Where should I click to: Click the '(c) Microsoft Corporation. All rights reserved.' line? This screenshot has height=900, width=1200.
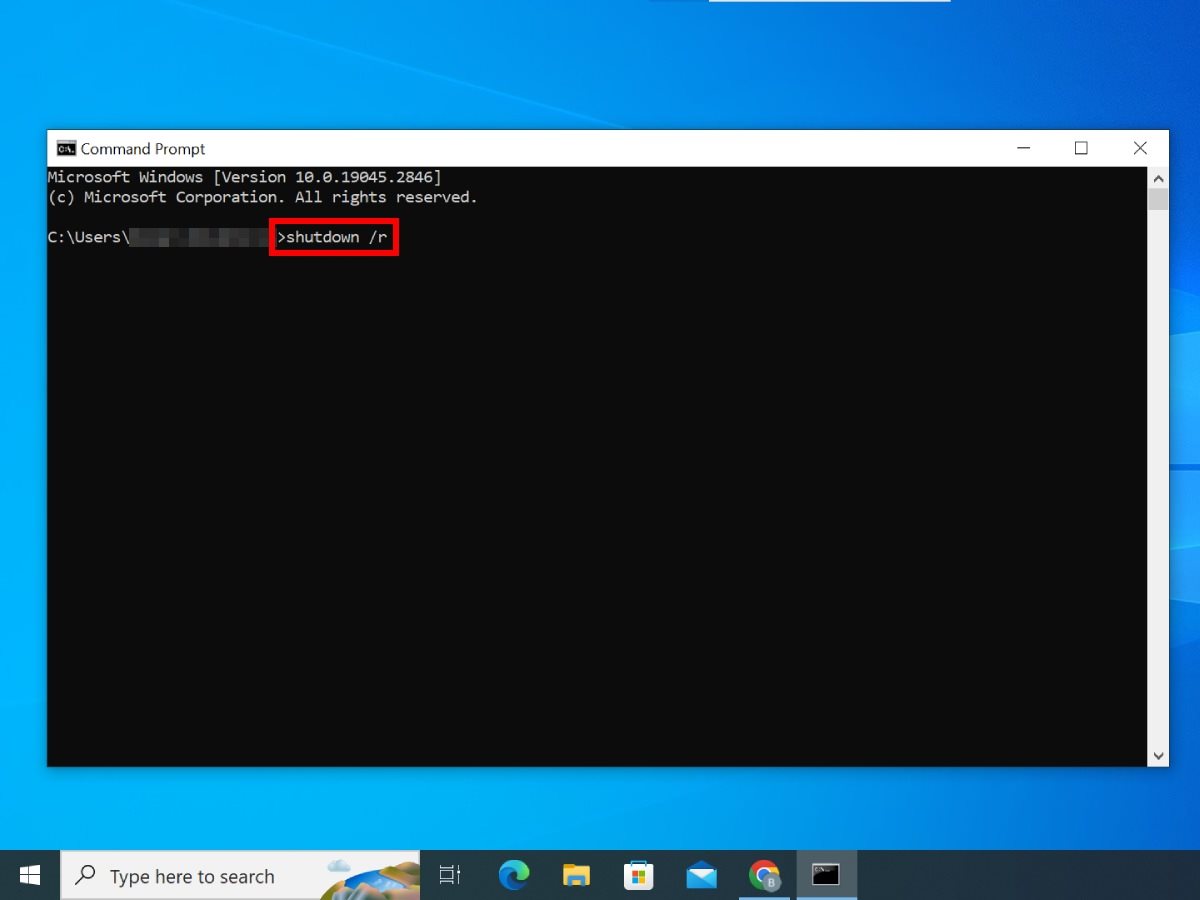263,197
